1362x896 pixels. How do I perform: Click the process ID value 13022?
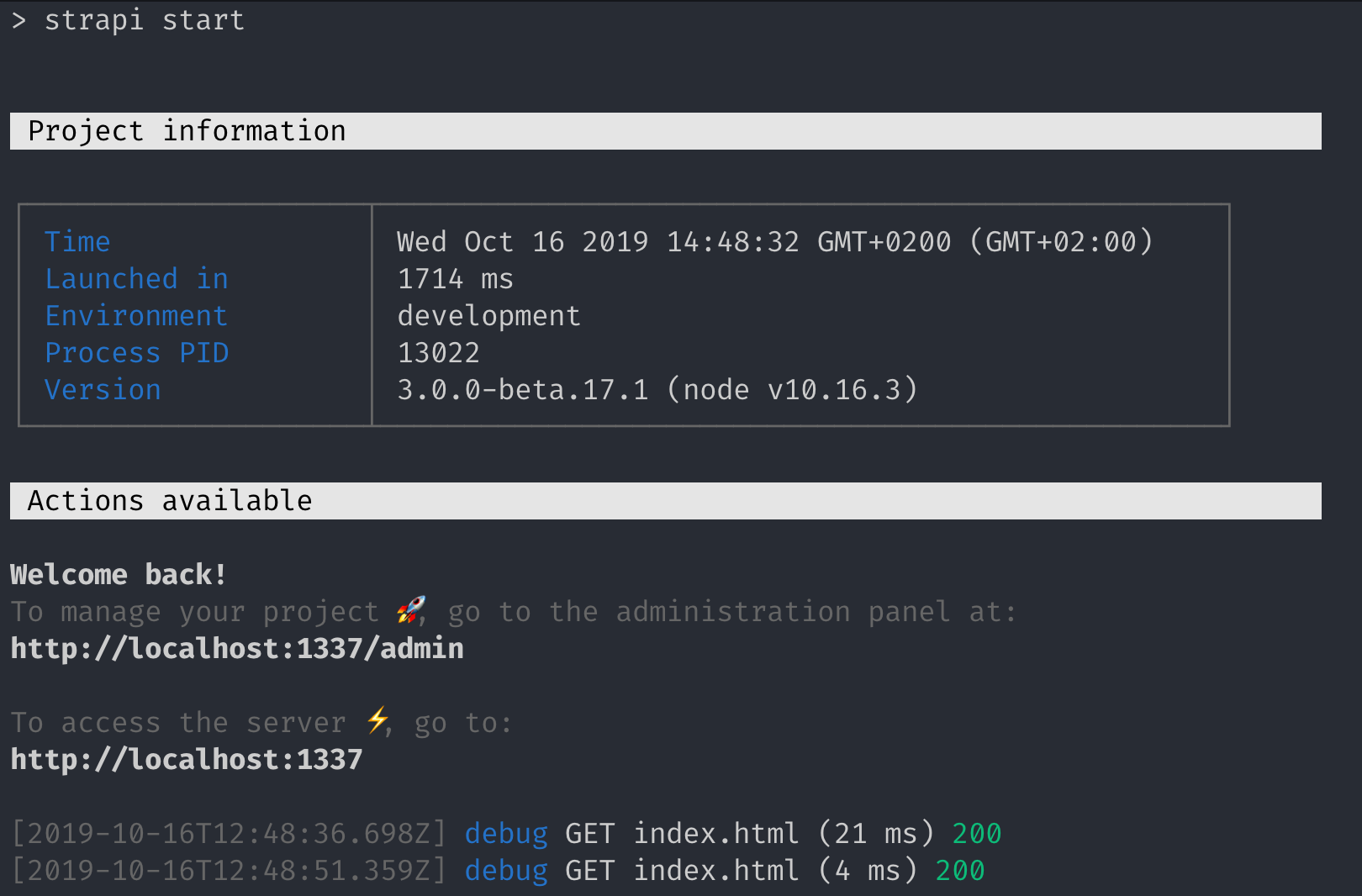pos(439,353)
